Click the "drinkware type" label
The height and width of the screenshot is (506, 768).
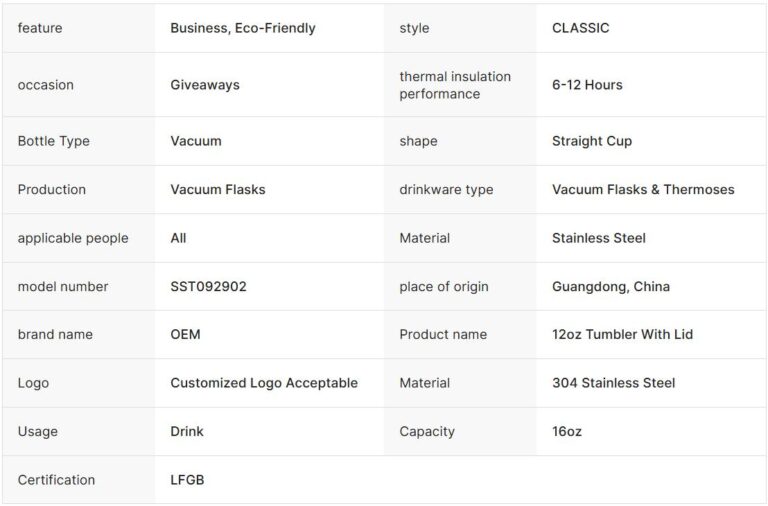tap(446, 189)
